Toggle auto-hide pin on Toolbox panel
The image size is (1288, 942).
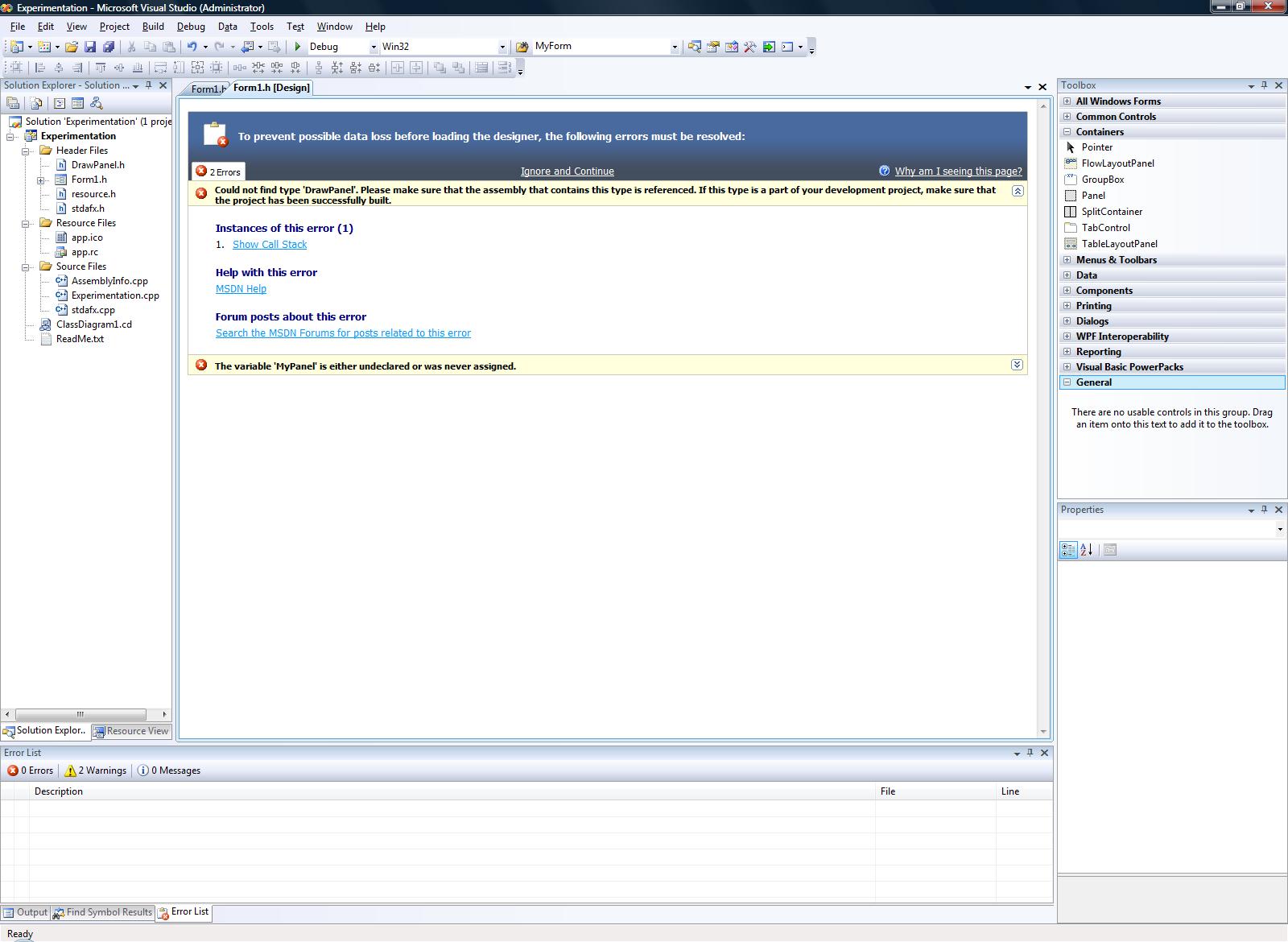click(1265, 85)
